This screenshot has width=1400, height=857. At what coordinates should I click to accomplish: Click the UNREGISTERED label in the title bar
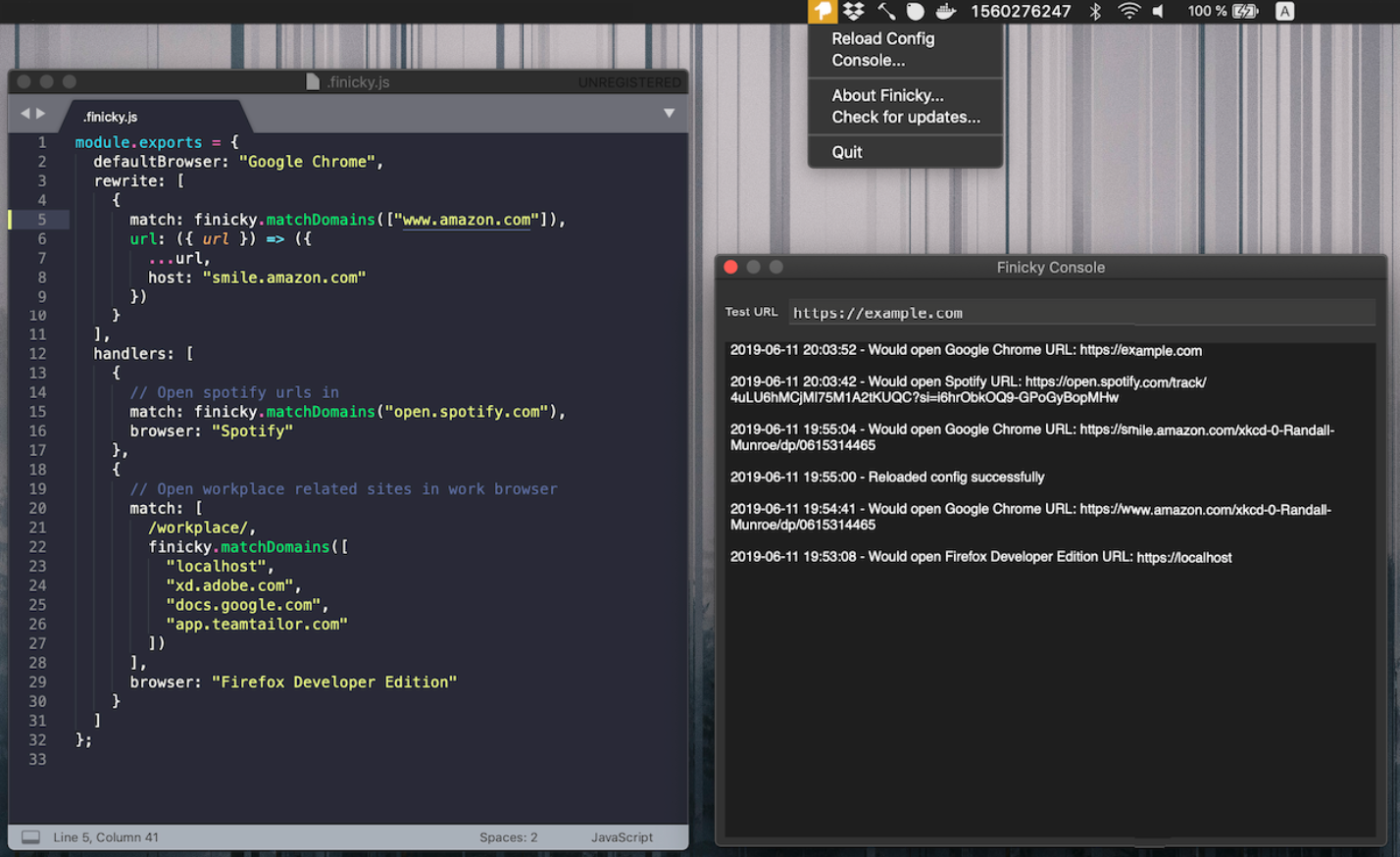tap(628, 82)
